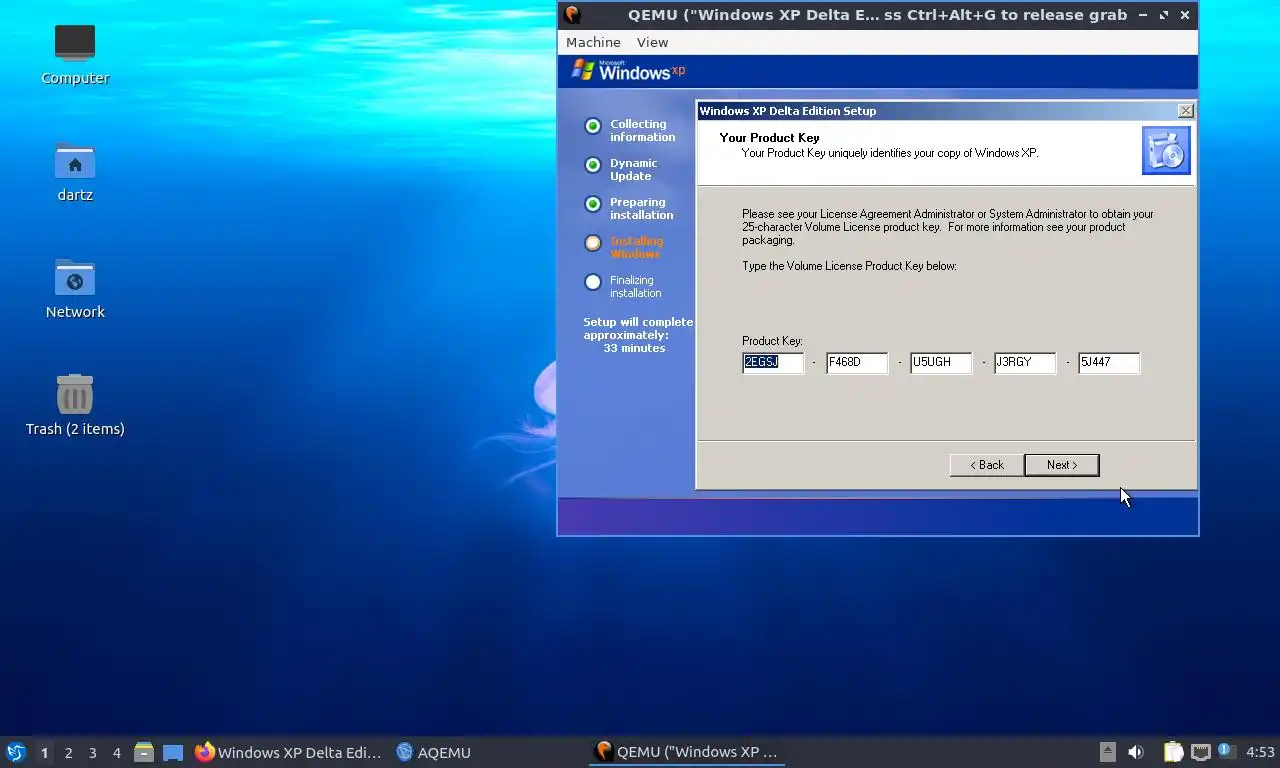Click the first product key field 2EGSJ
The height and width of the screenshot is (768, 1280).
(773, 363)
